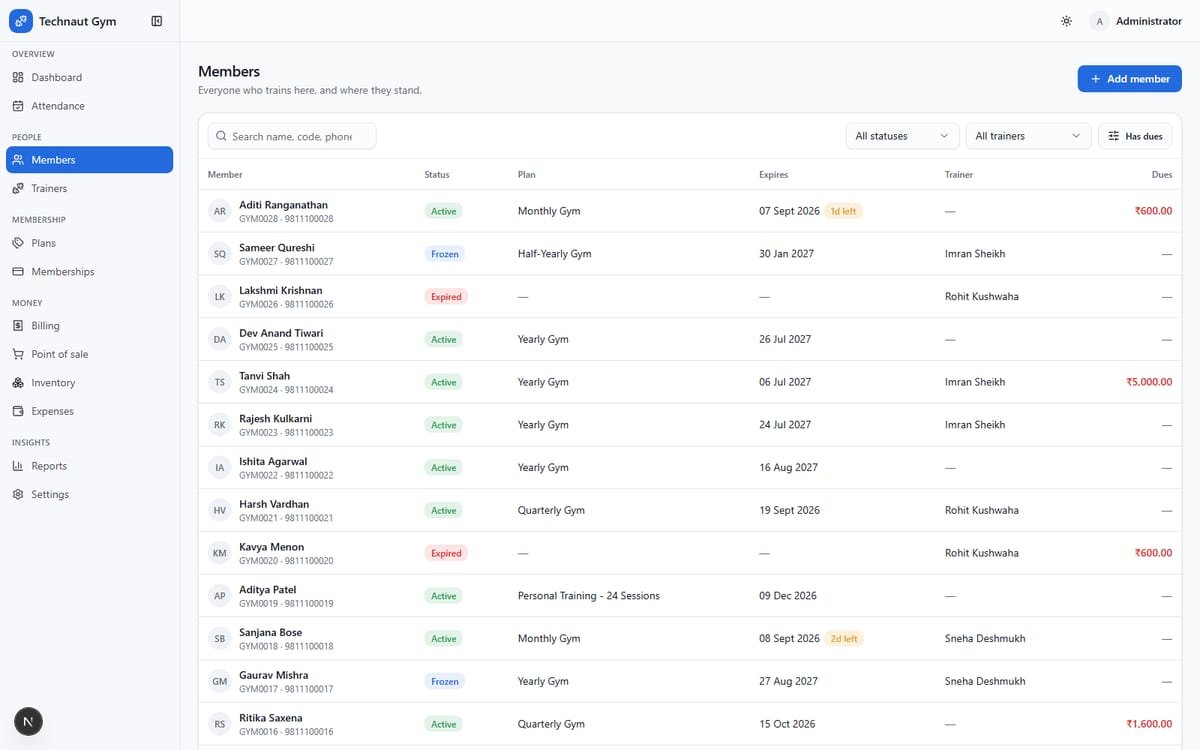This screenshot has width=1200, height=750.
Task: Click the 1d left tag
Action: click(x=843, y=211)
